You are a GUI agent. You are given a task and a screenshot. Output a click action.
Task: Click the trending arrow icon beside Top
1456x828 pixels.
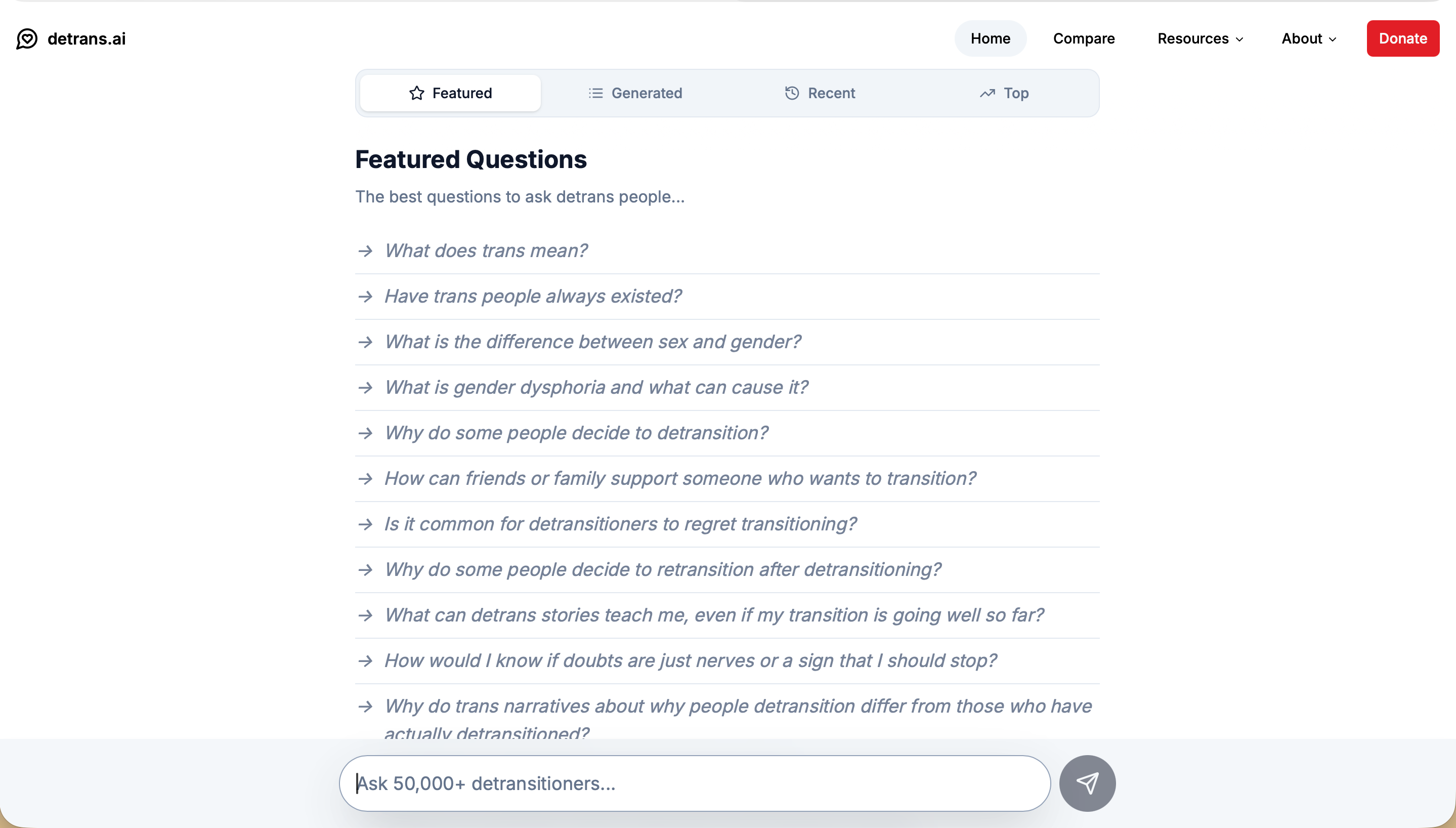coord(987,93)
